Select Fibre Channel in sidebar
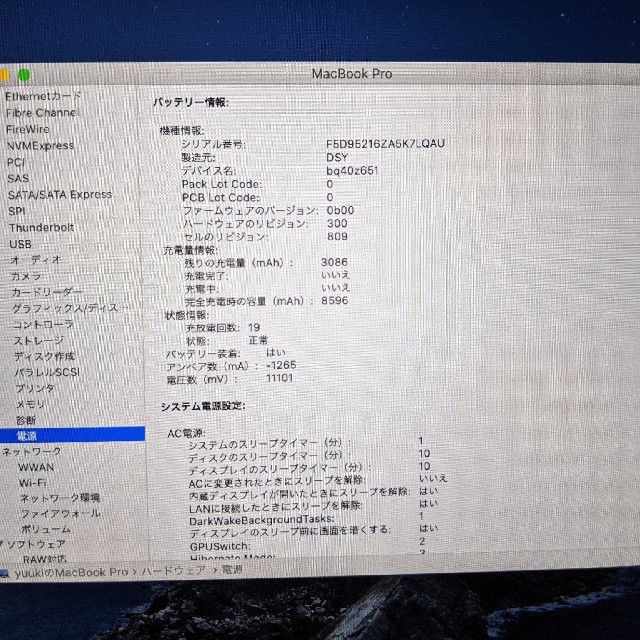 tap(41, 113)
